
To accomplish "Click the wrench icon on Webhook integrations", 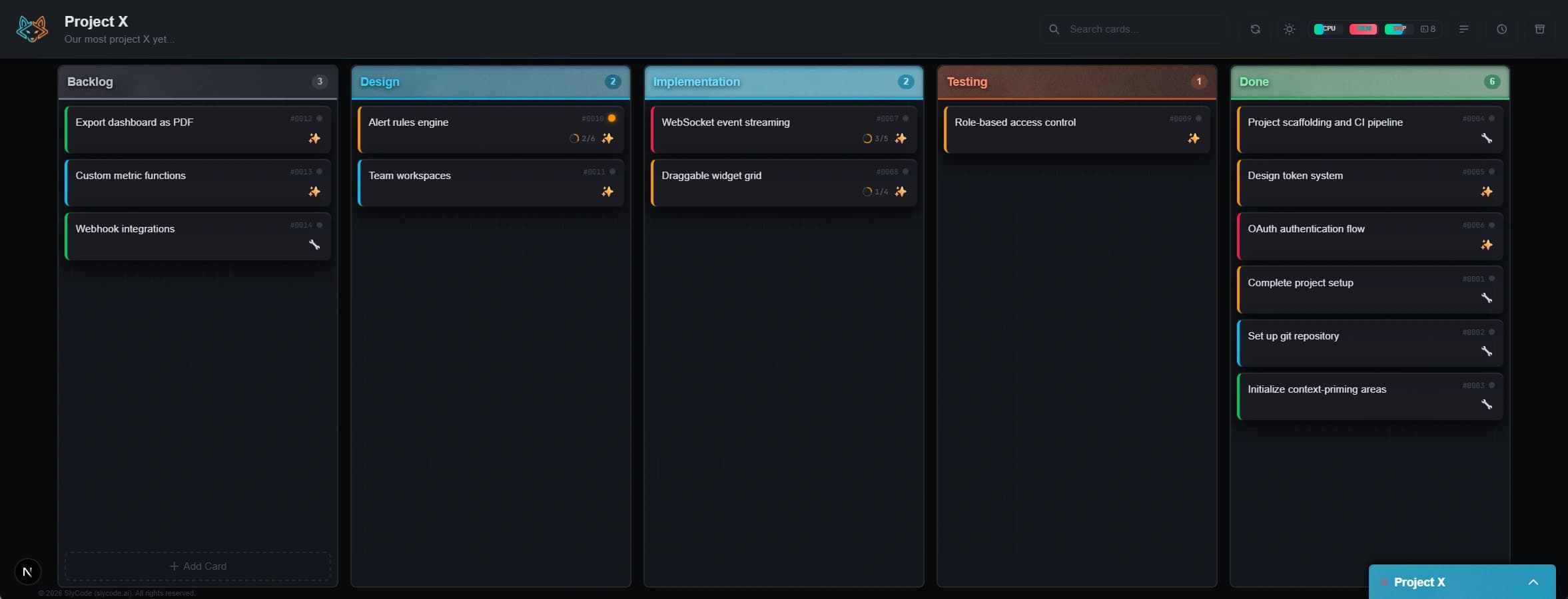I will tap(314, 245).
